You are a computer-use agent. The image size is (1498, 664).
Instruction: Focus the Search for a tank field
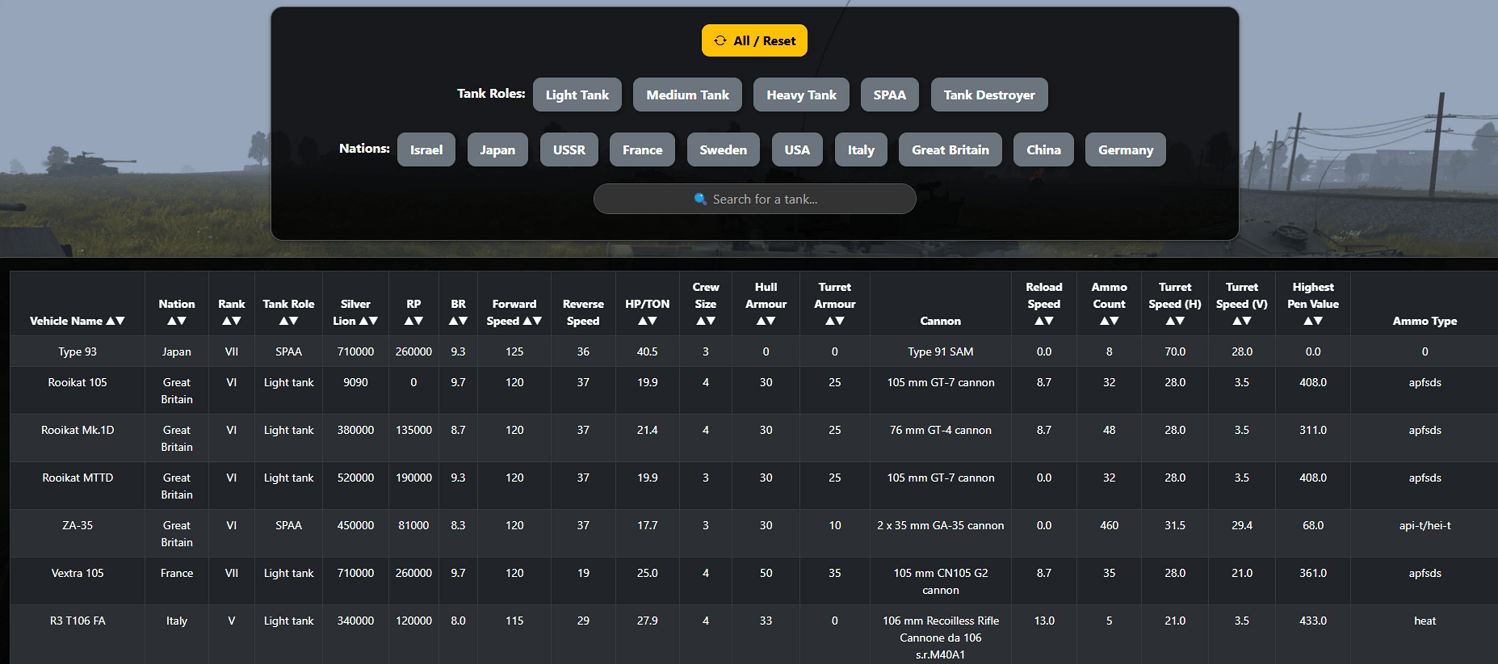click(755, 199)
